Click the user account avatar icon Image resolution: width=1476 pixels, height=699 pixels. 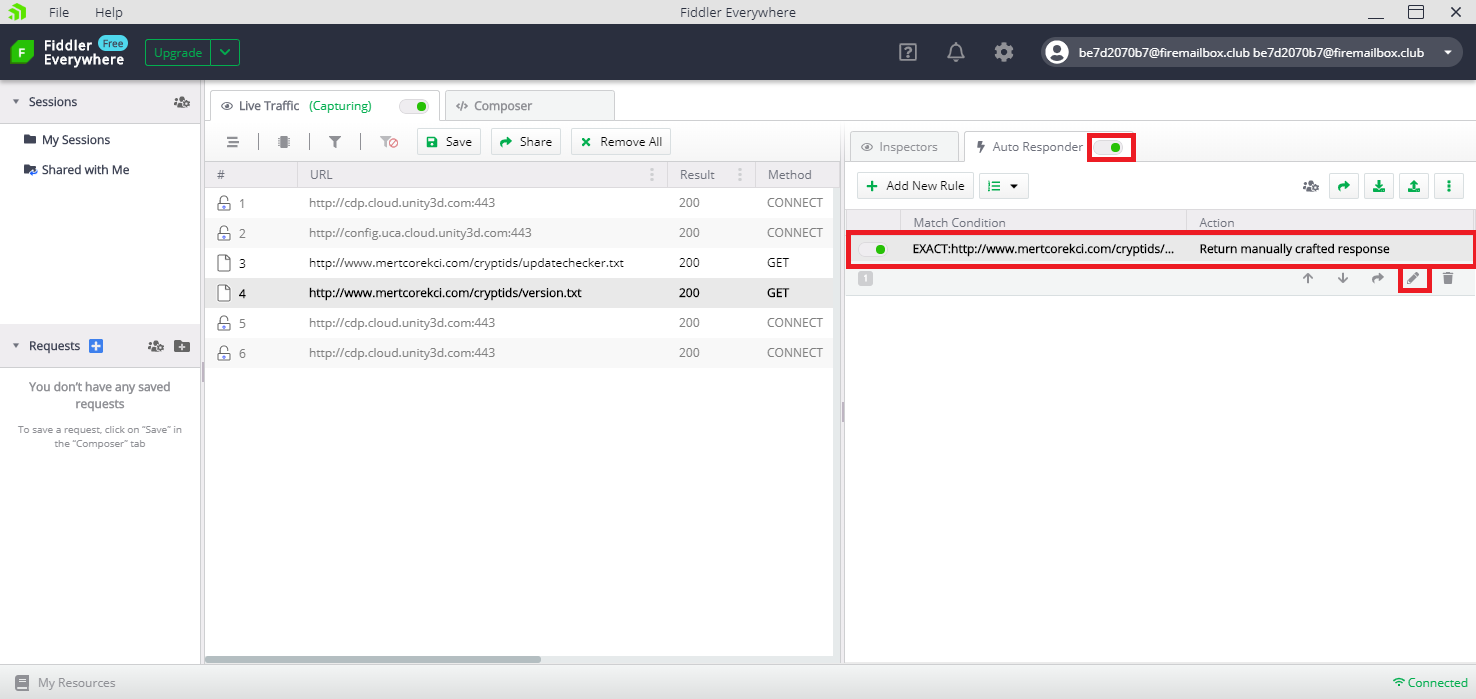[x=1057, y=53]
